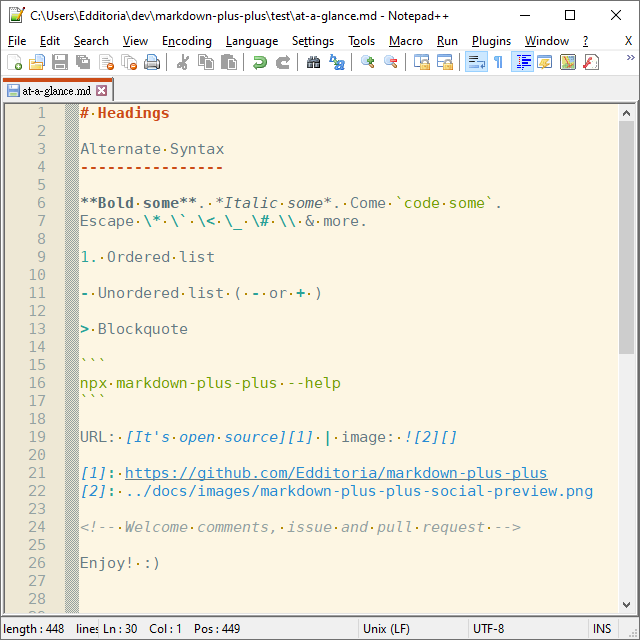Open Find with the binoculars icon
This screenshot has height=640, width=640.
point(313,62)
